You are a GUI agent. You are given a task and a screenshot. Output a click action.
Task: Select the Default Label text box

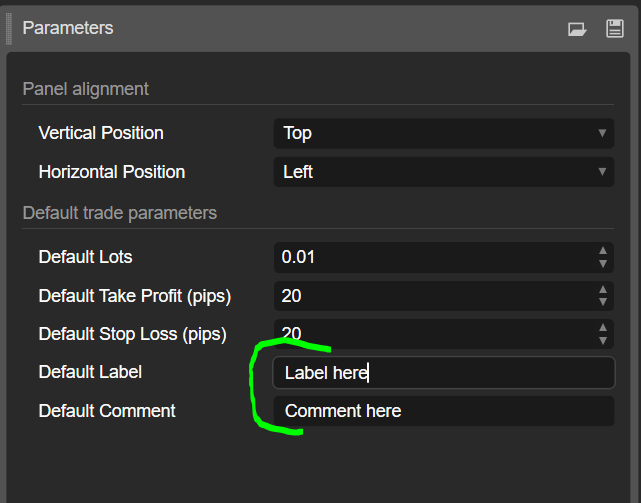(444, 373)
